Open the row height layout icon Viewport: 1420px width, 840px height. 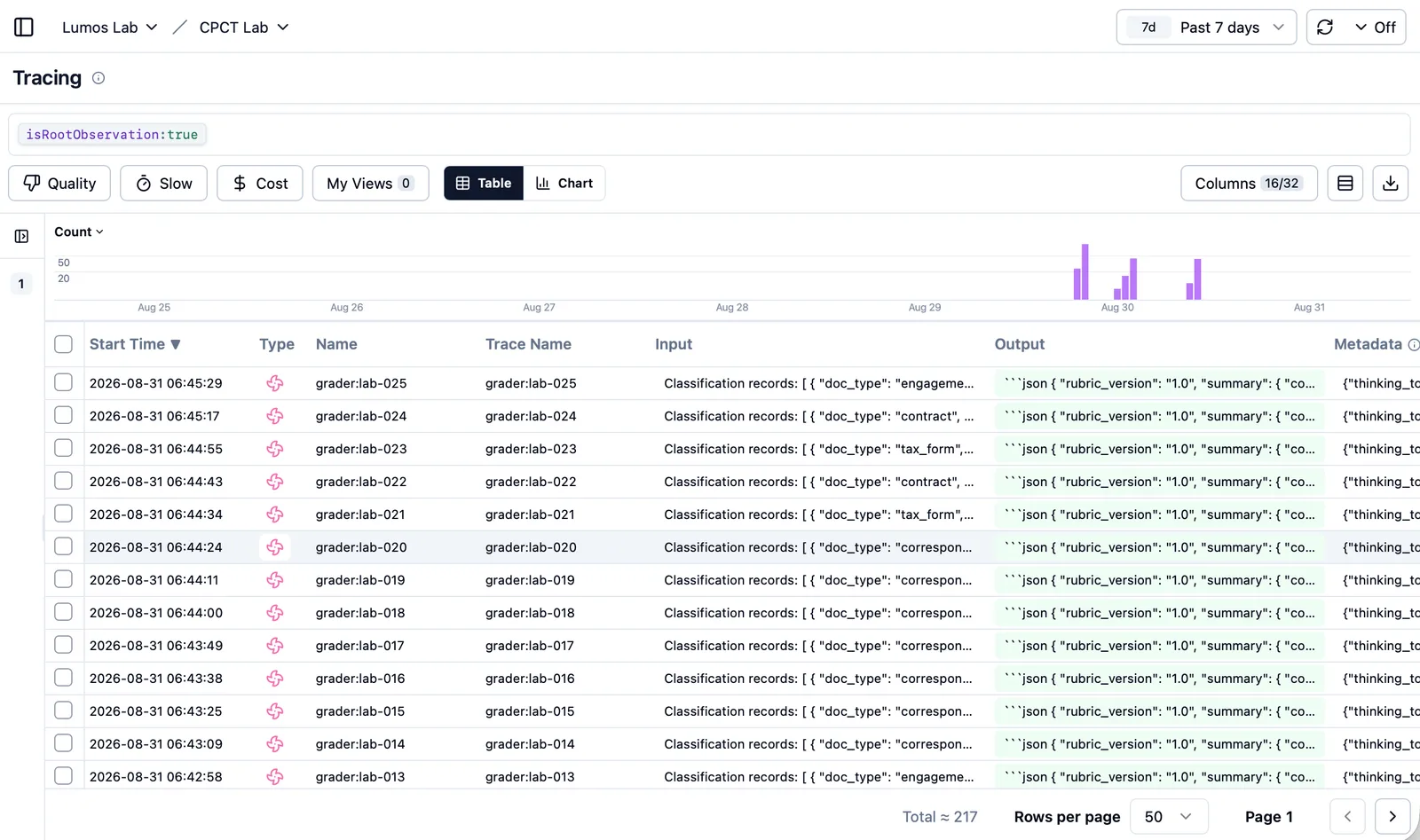pos(1345,184)
